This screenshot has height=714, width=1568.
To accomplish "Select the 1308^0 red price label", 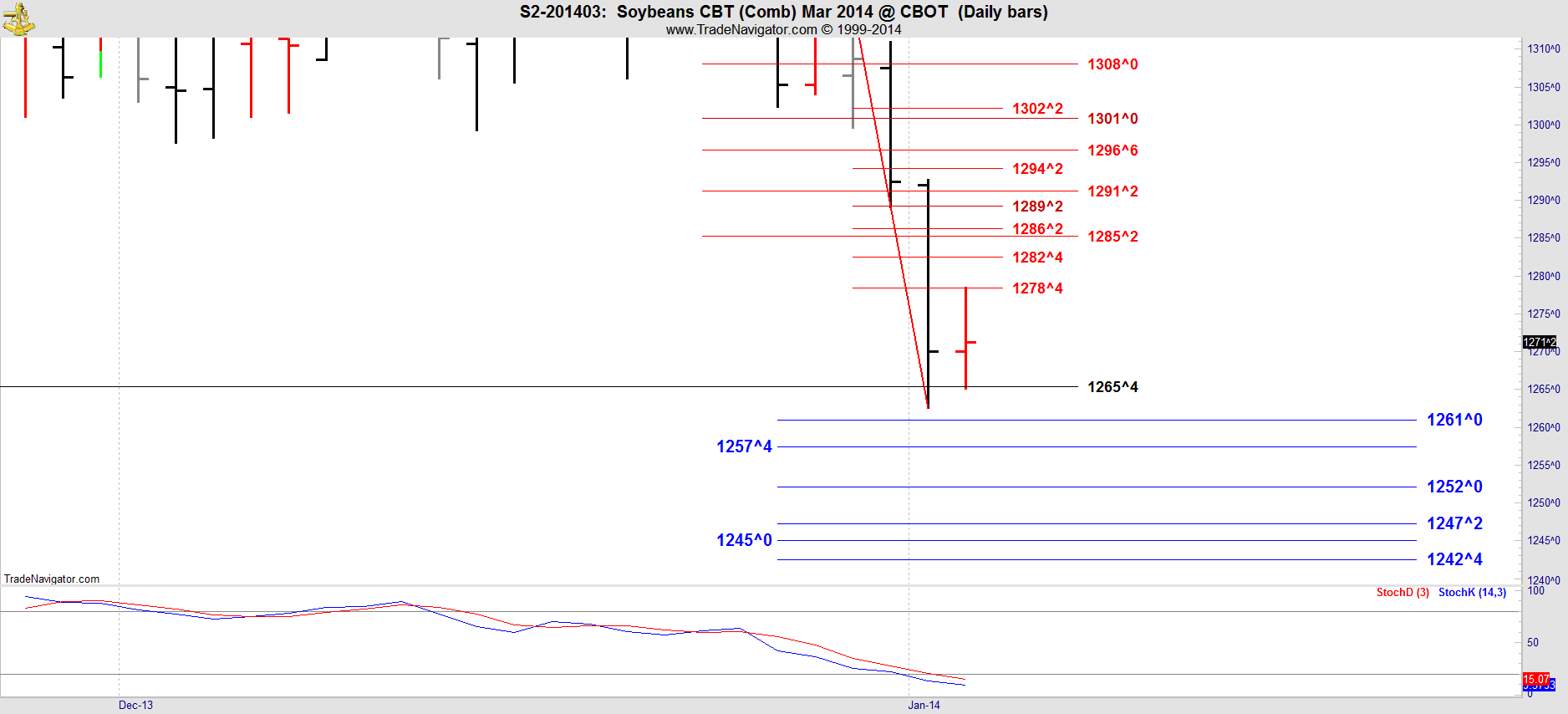I will pos(1112,64).
